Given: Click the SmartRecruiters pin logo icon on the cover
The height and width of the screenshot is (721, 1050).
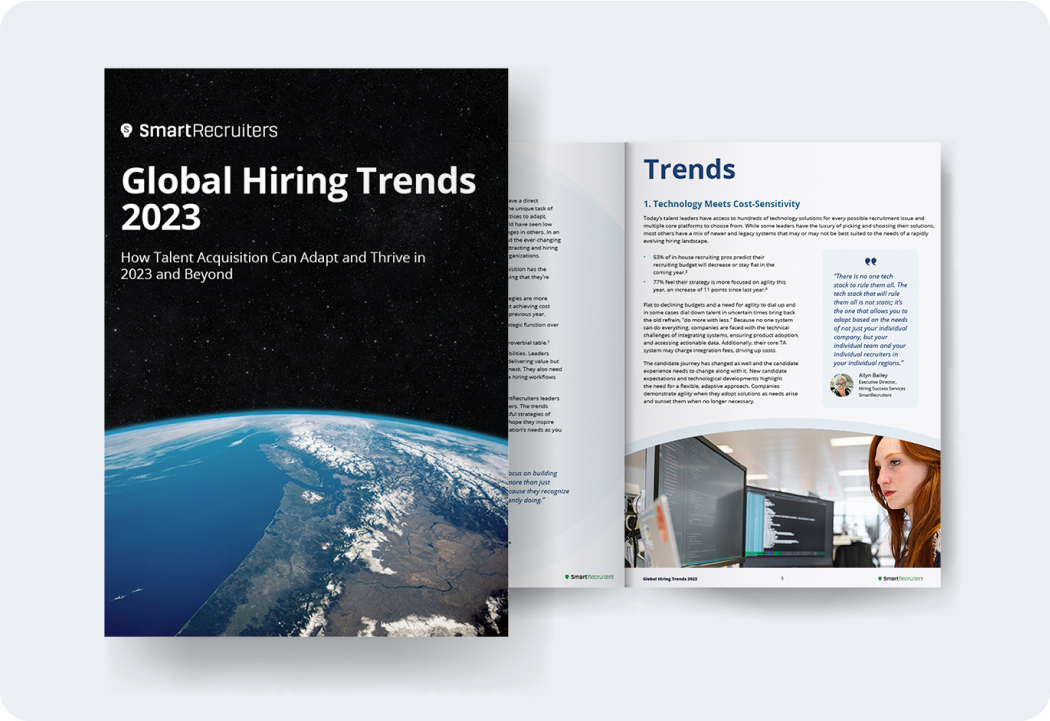Looking at the screenshot, I should (x=127, y=130).
